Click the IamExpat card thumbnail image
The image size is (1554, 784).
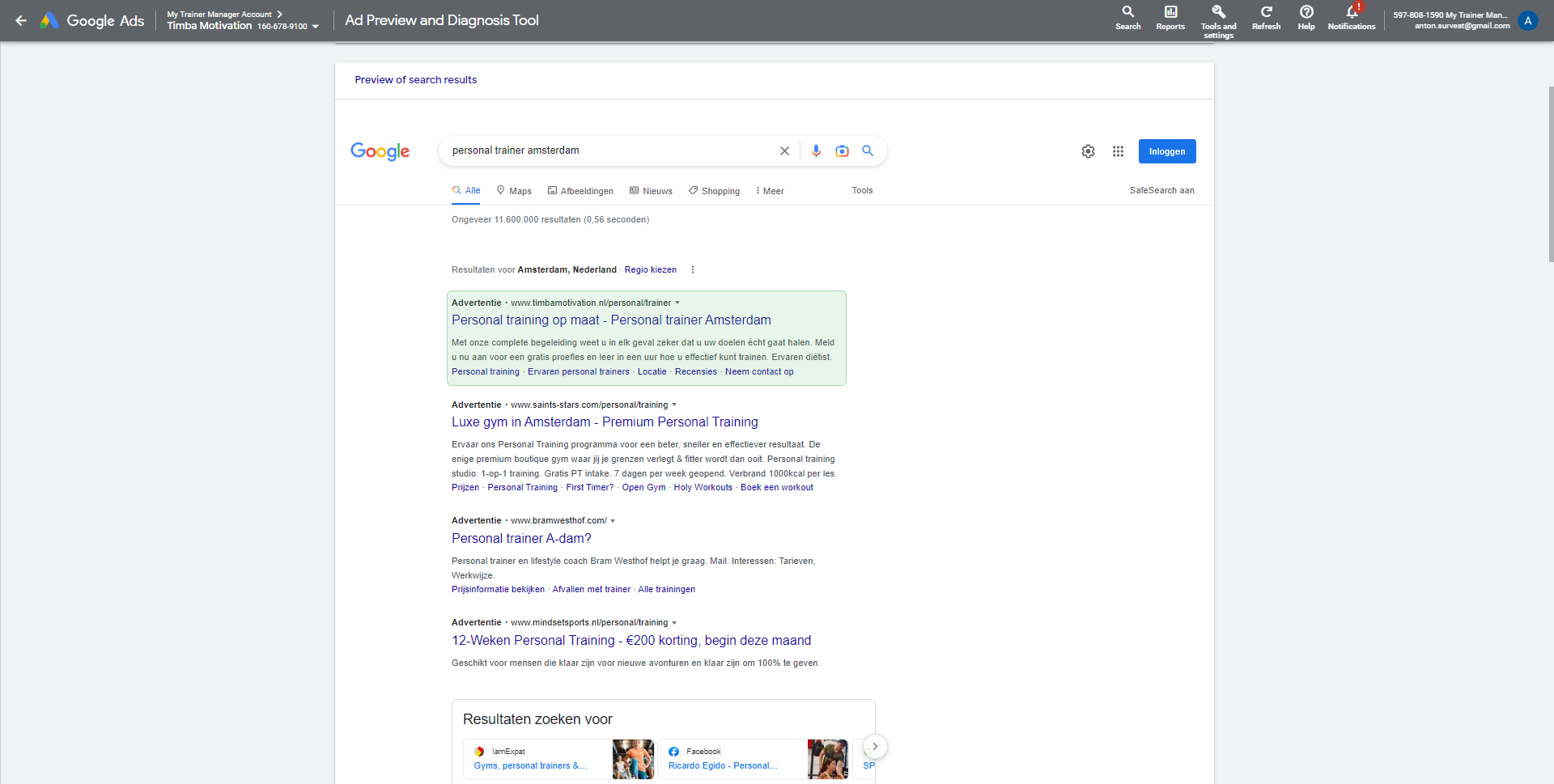coord(633,759)
